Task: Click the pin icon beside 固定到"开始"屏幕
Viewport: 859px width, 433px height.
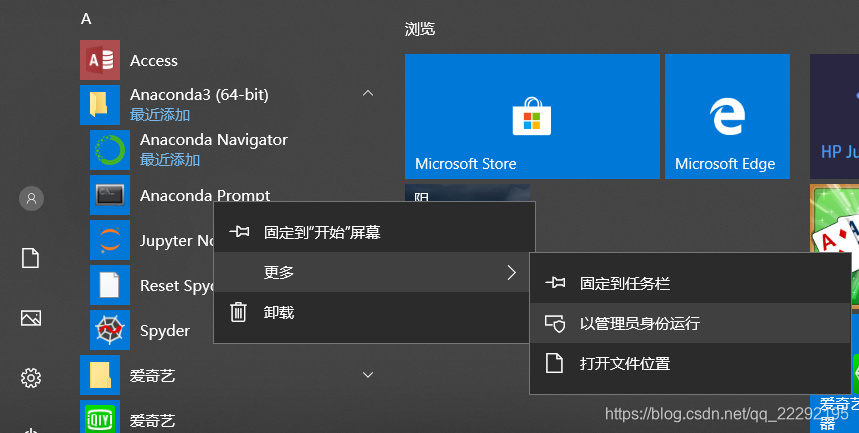Action: click(x=239, y=232)
